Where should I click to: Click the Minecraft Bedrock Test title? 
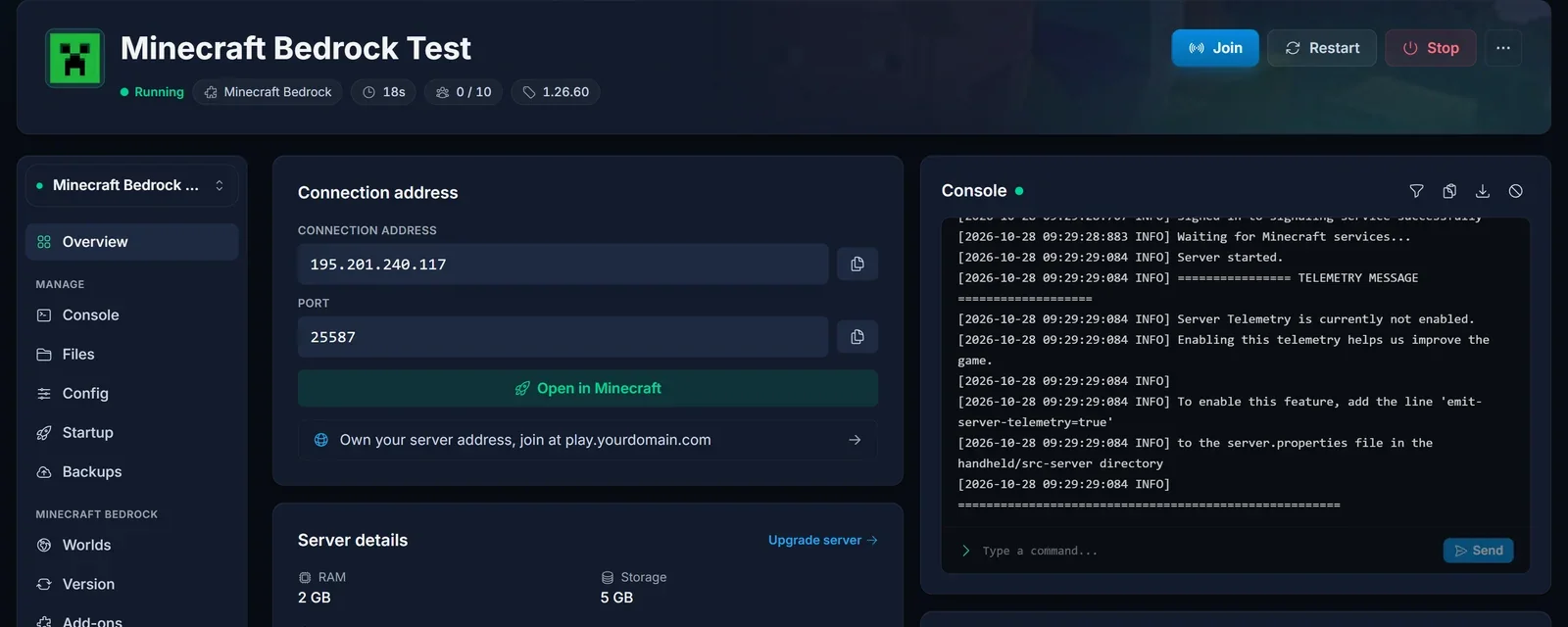tap(296, 48)
